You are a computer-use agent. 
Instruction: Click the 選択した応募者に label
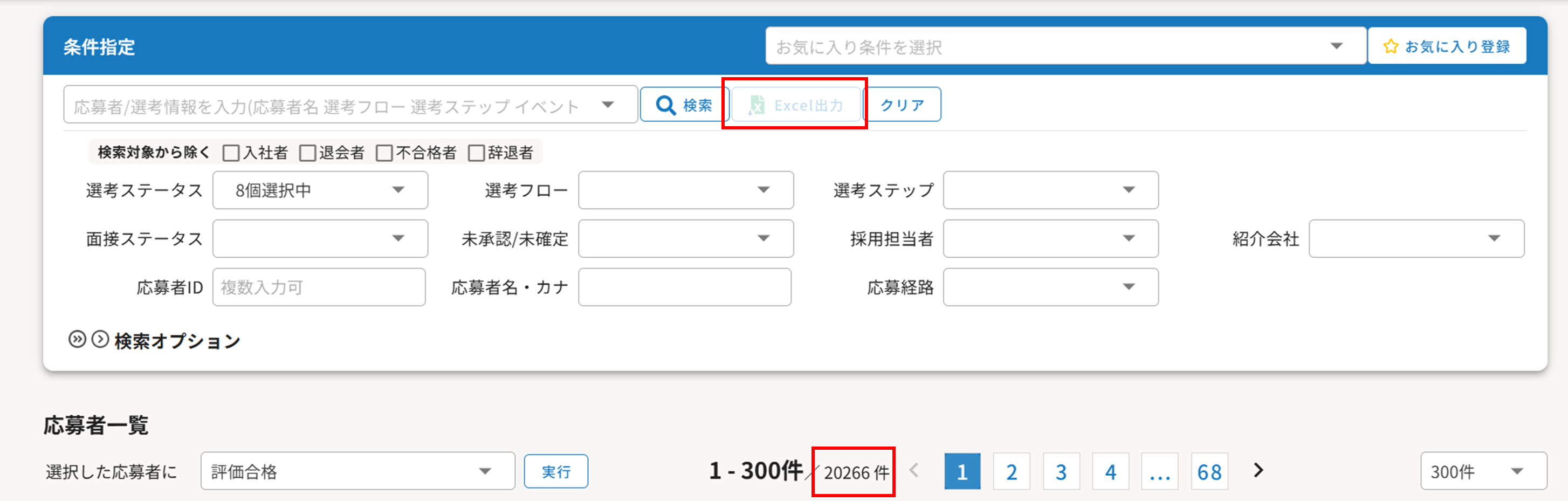point(112,472)
